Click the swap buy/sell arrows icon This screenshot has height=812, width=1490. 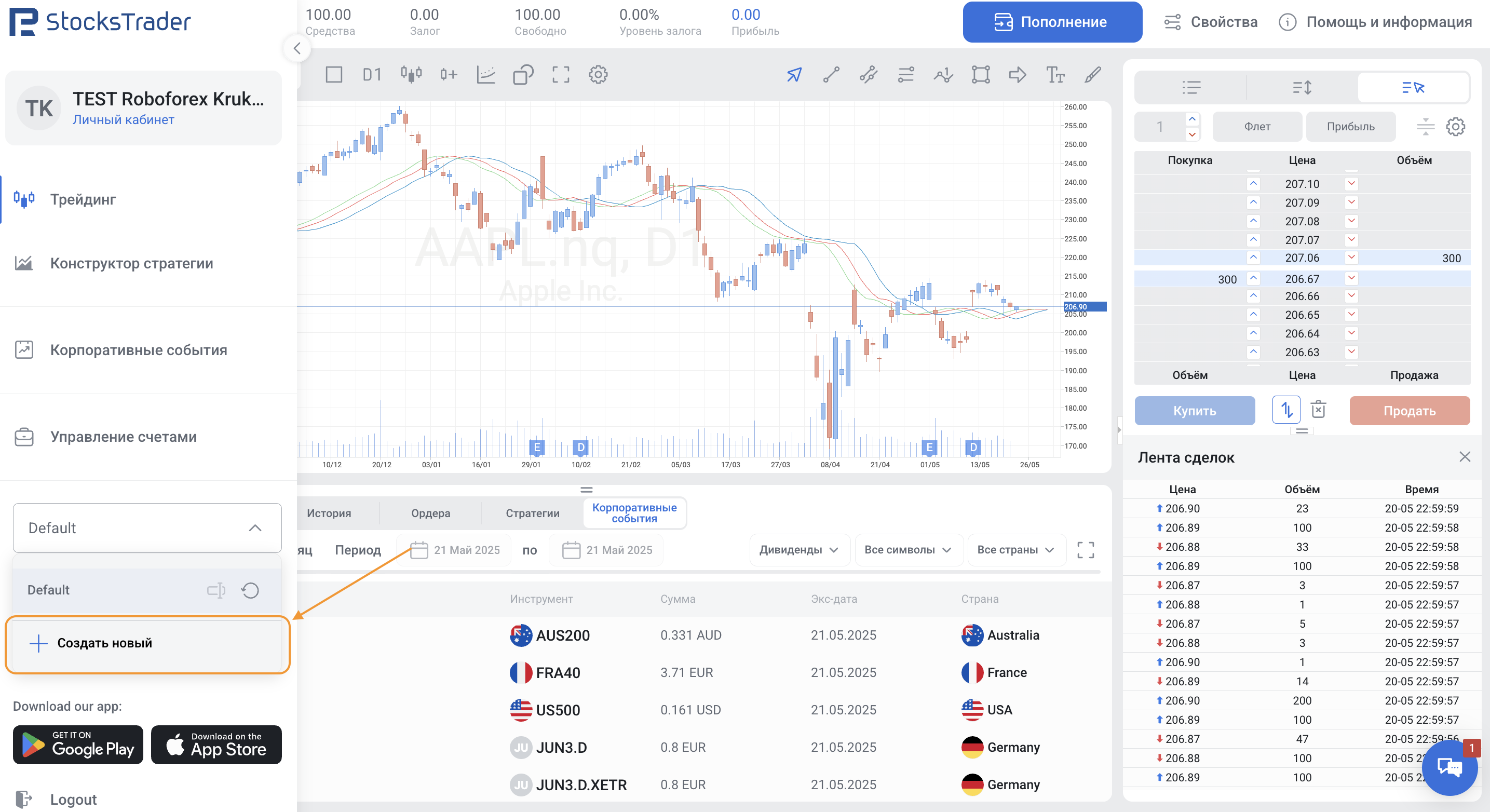point(1286,410)
